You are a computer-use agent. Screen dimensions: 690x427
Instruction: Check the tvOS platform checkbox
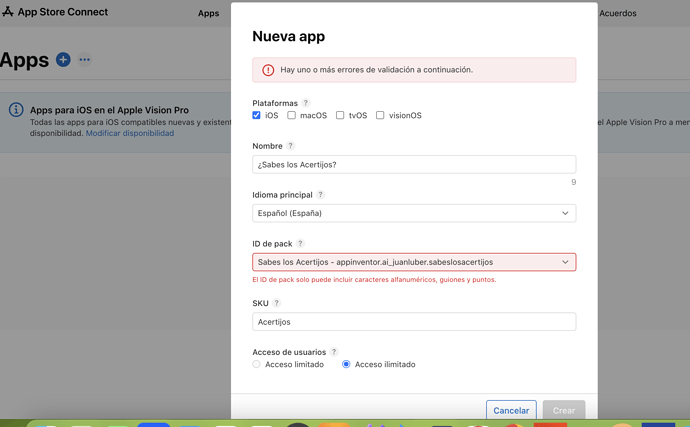tap(340, 116)
